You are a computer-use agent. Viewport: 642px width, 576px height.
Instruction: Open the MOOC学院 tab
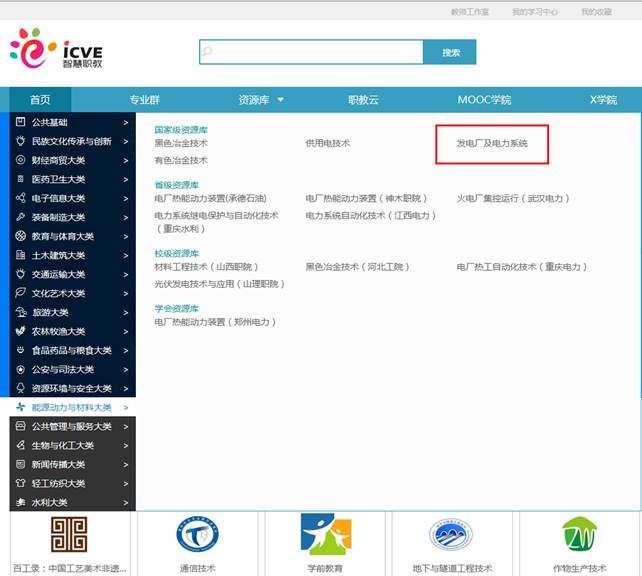click(x=484, y=99)
